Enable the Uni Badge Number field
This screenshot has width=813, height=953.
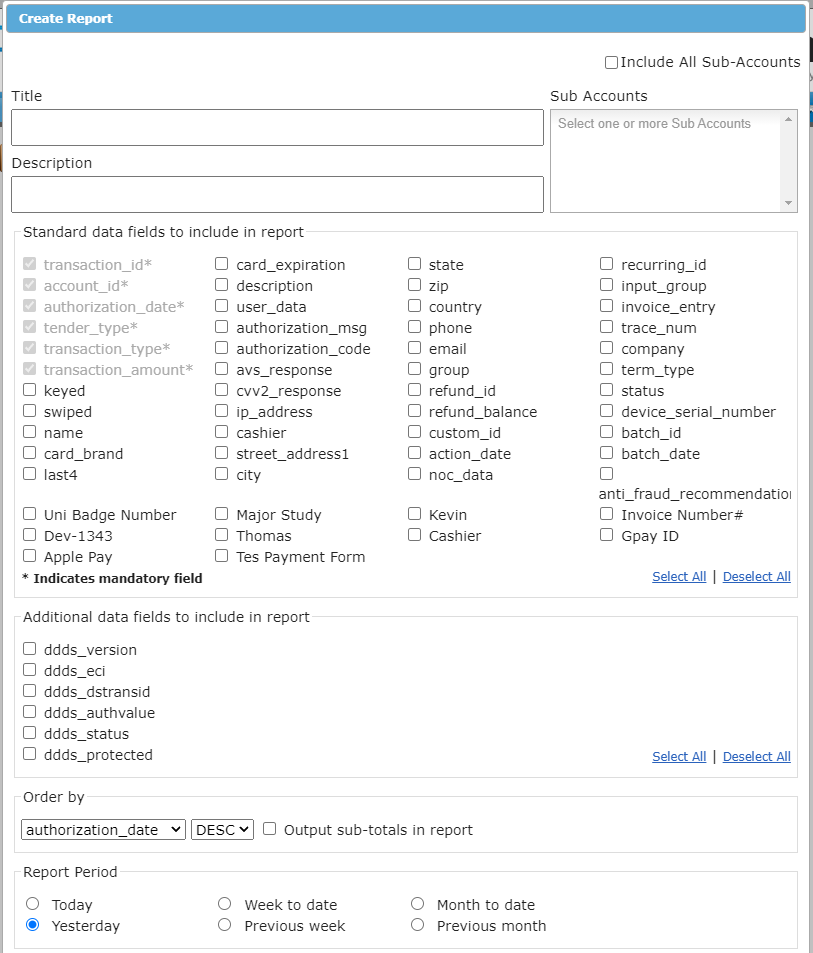coord(29,514)
